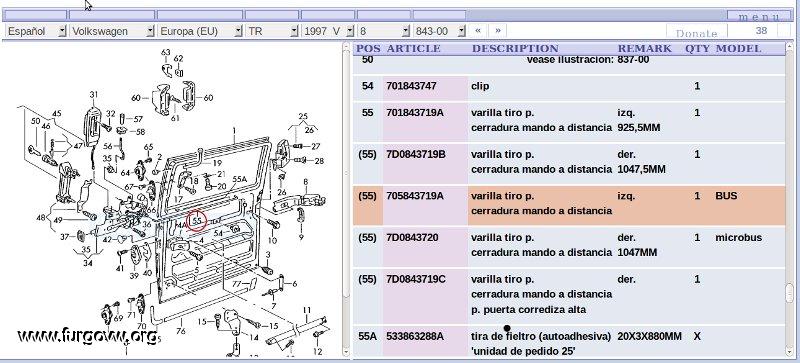Viewport: 800px width, 363px height.
Task: Open the 1997 V year dropdown
Action: 328,31
